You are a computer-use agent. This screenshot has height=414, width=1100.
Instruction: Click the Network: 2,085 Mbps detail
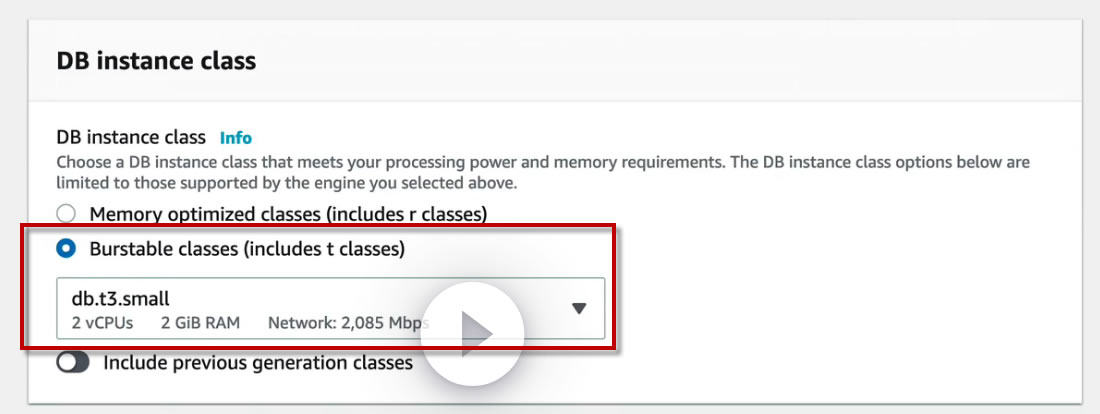click(x=346, y=323)
